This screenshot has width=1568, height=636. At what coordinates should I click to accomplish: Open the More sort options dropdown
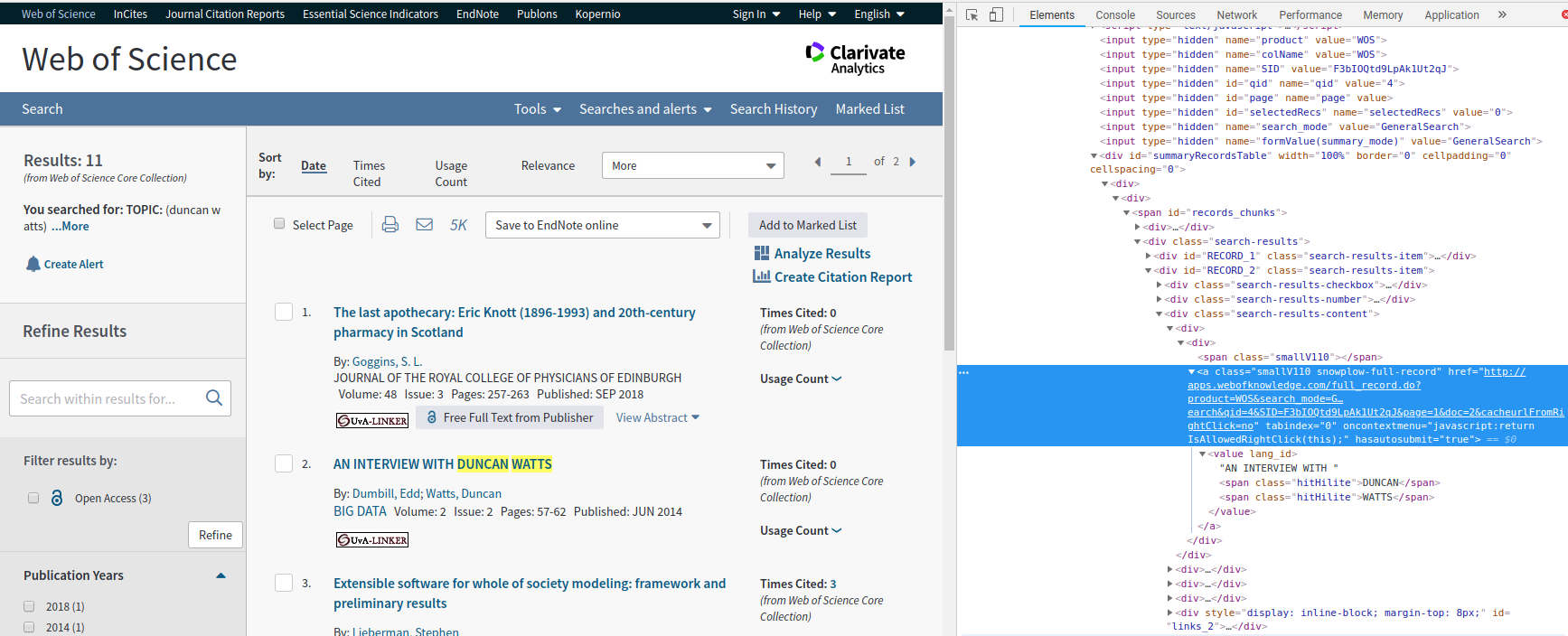click(x=693, y=165)
